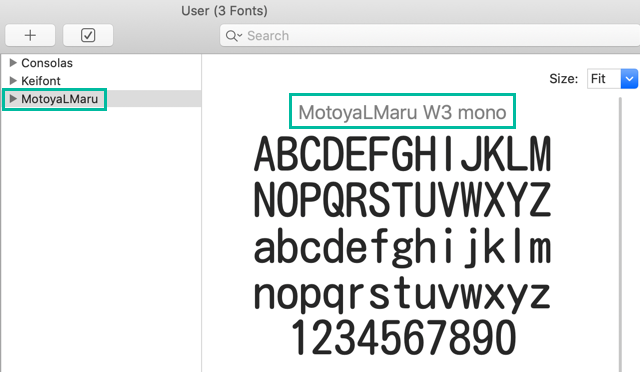The width and height of the screenshot is (640, 372).
Task: Click the uppercase ABCDEFGHIJKLM preview line
Action: click(402, 154)
